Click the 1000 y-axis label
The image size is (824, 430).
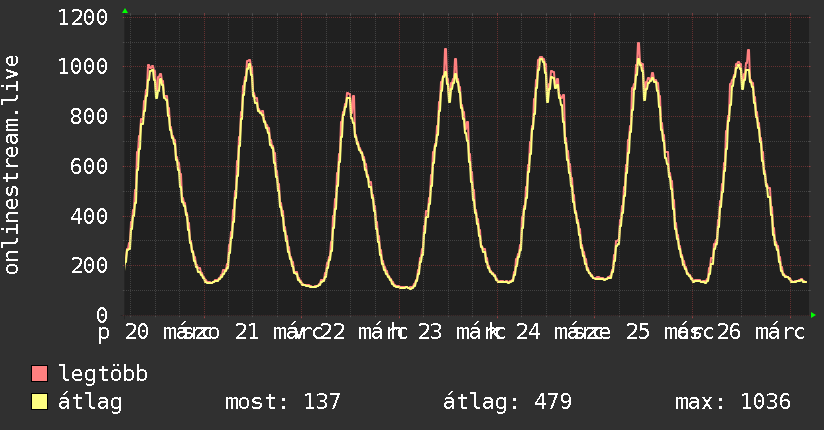[x=83, y=67]
